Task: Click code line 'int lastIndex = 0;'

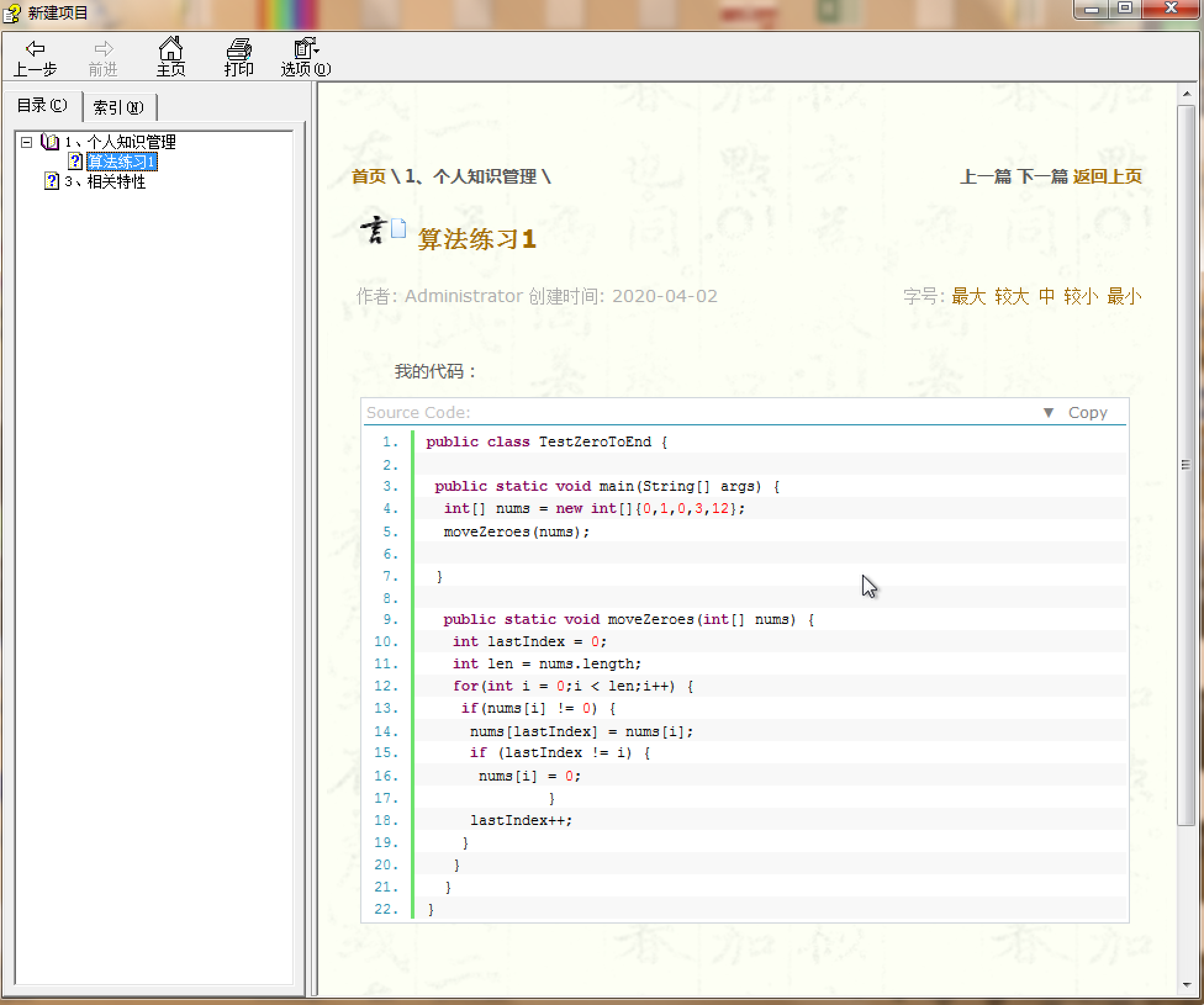Action: 530,642
